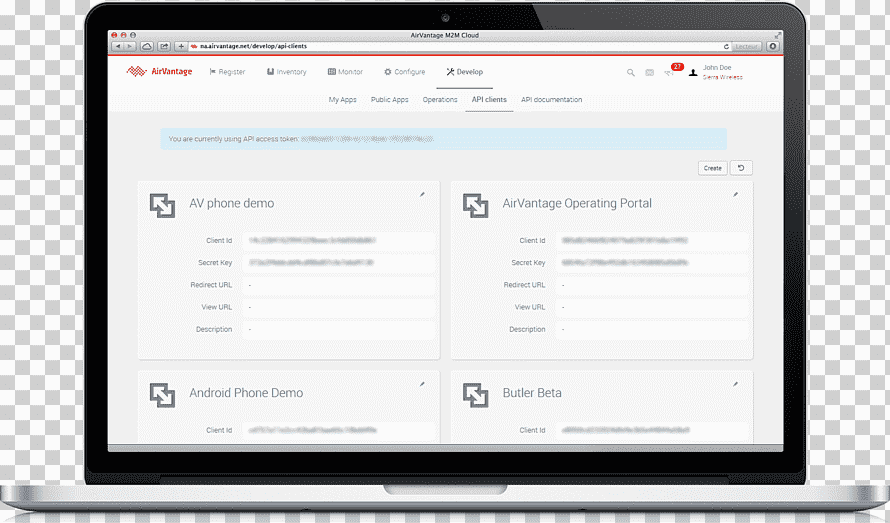Click the Butler Beta app icon
The width and height of the screenshot is (890, 523).
coord(476,395)
